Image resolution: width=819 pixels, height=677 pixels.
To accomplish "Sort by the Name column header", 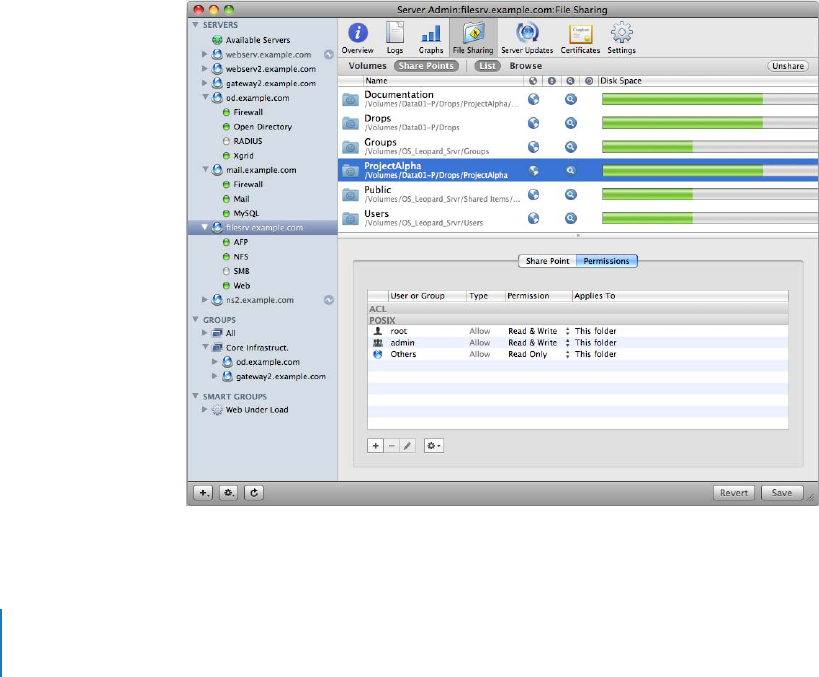I will click(x=443, y=81).
